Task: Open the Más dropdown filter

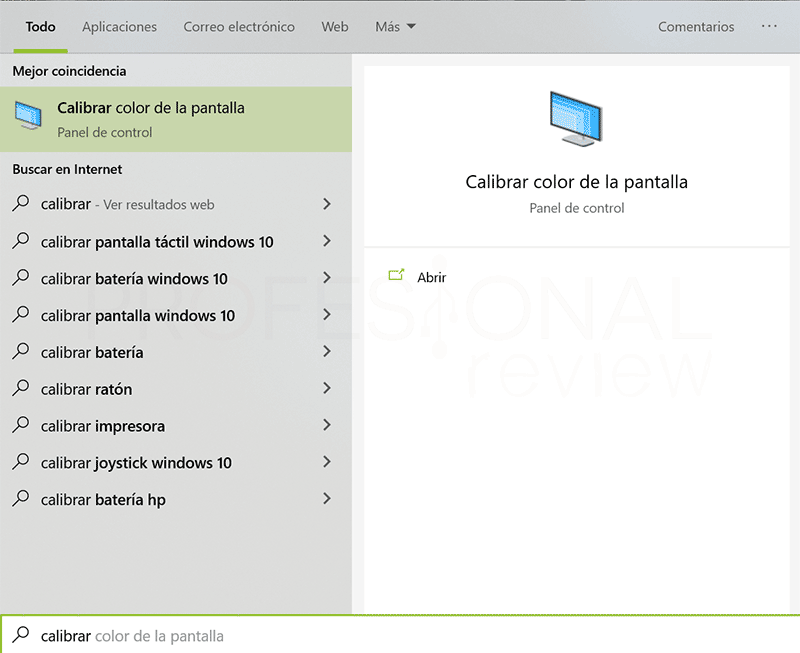Action: 395,27
